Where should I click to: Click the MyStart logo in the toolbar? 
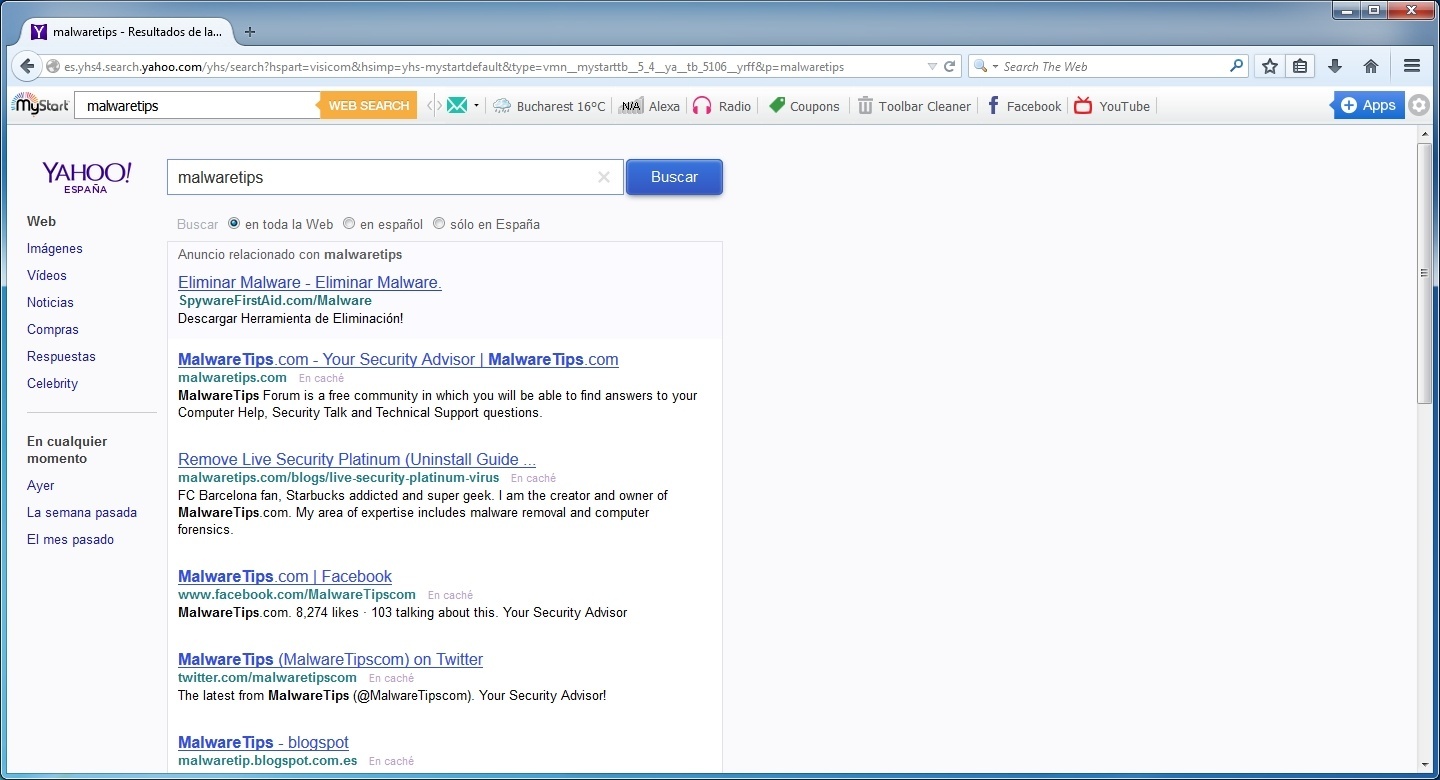click(x=40, y=104)
